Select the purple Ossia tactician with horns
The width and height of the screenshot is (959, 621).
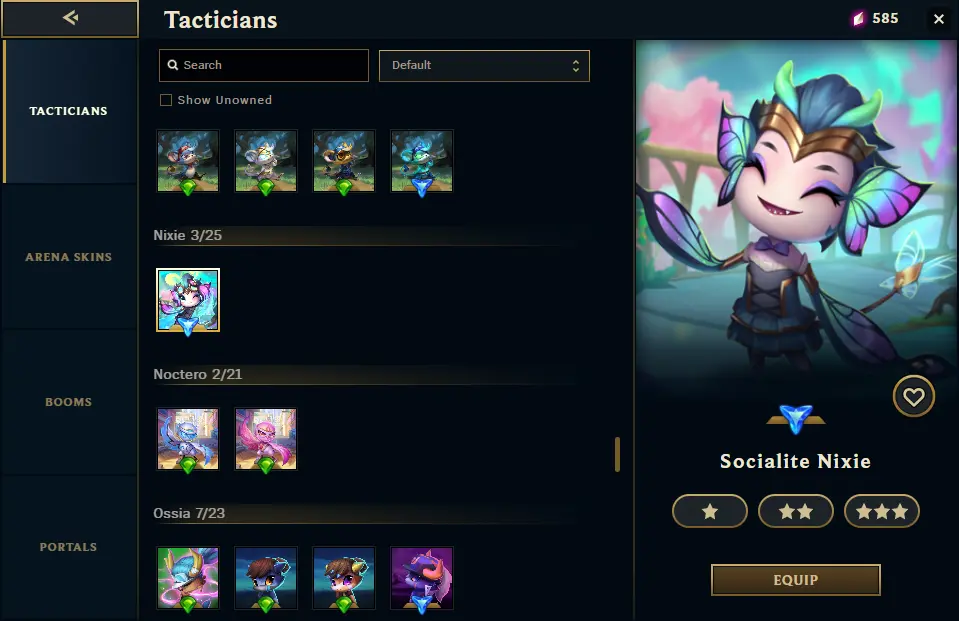422,577
